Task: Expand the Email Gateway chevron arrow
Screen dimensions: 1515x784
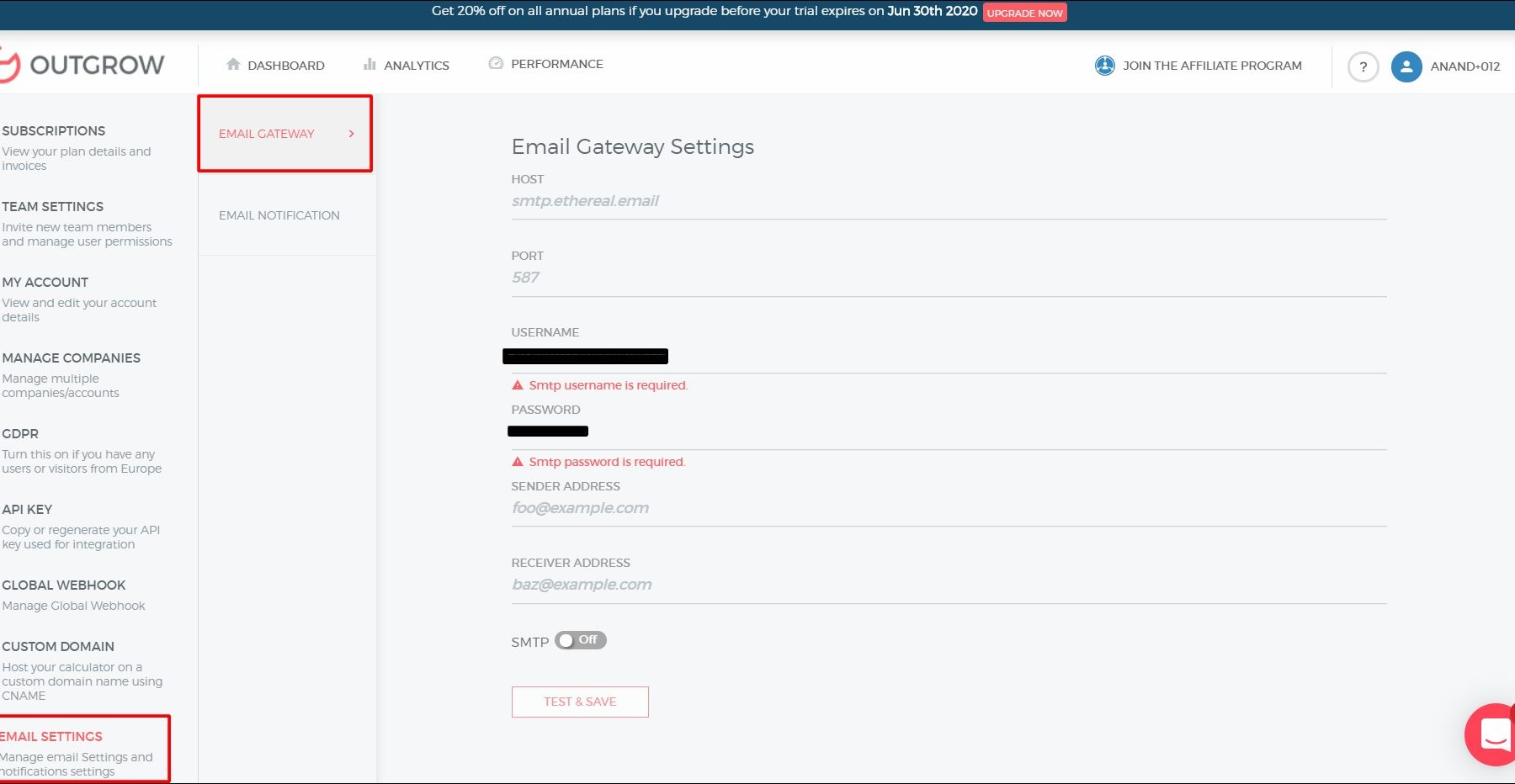Action: [x=352, y=134]
